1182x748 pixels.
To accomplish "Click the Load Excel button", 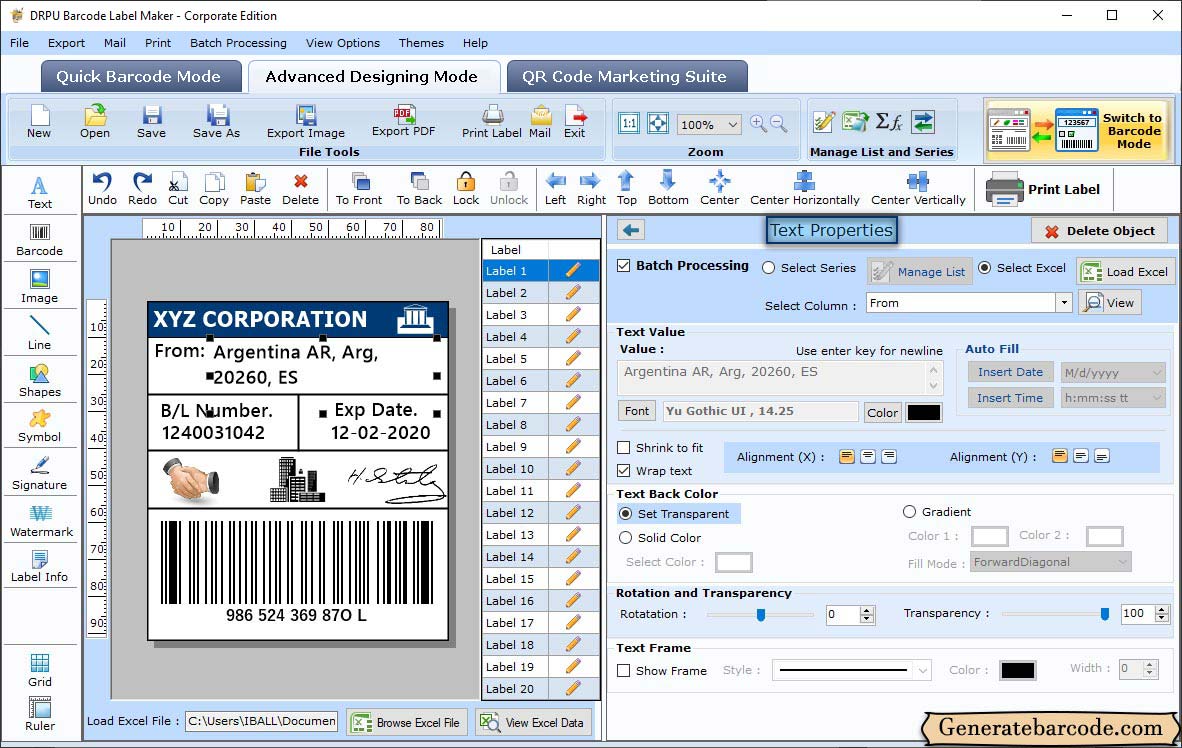I will 1126,271.
